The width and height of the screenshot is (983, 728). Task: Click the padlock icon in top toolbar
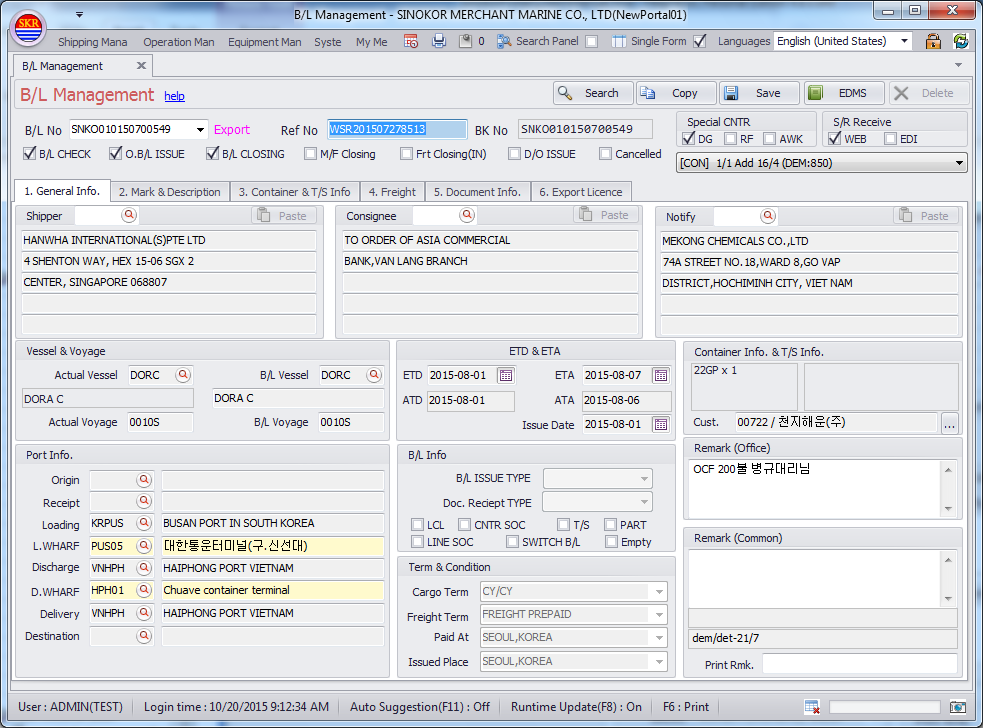coord(933,41)
